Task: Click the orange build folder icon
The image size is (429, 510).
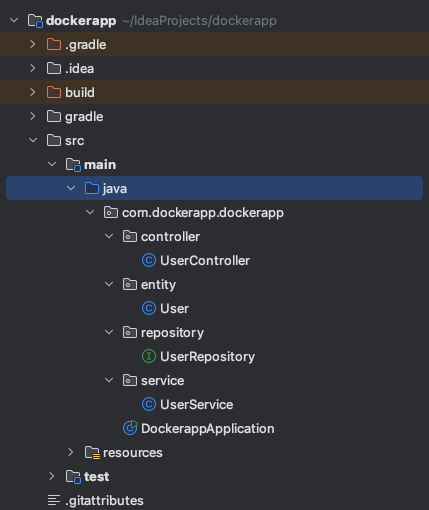Action: 54,92
